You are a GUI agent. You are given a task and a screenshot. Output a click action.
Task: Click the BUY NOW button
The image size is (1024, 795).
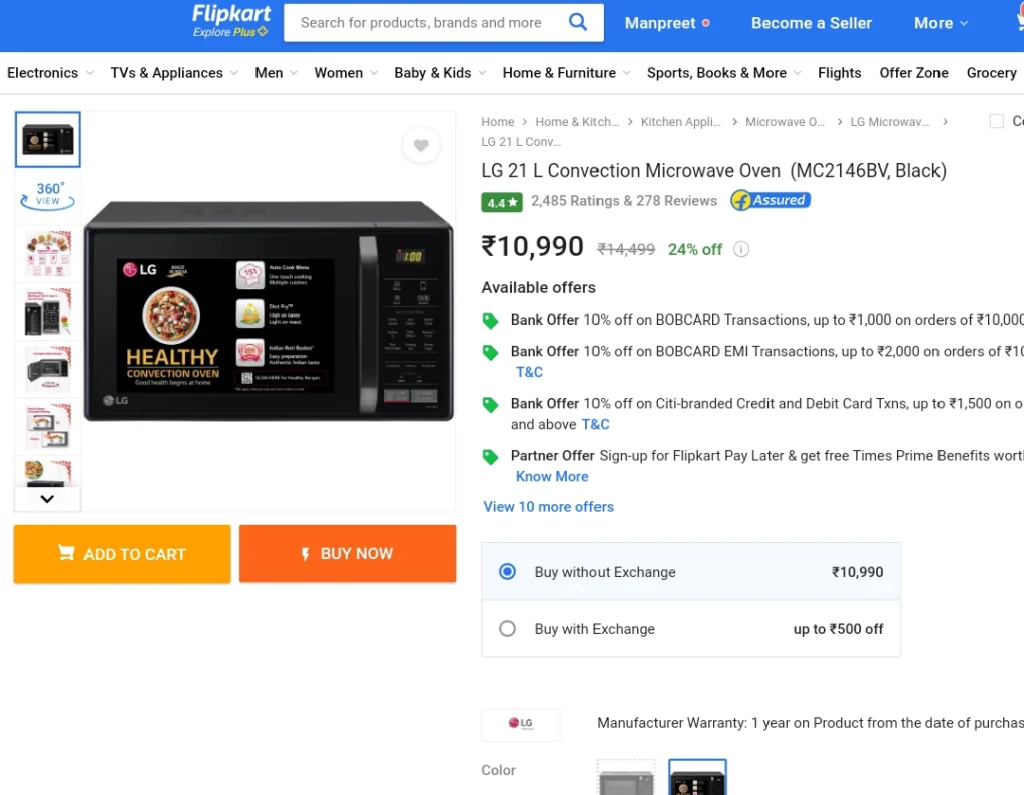click(347, 553)
